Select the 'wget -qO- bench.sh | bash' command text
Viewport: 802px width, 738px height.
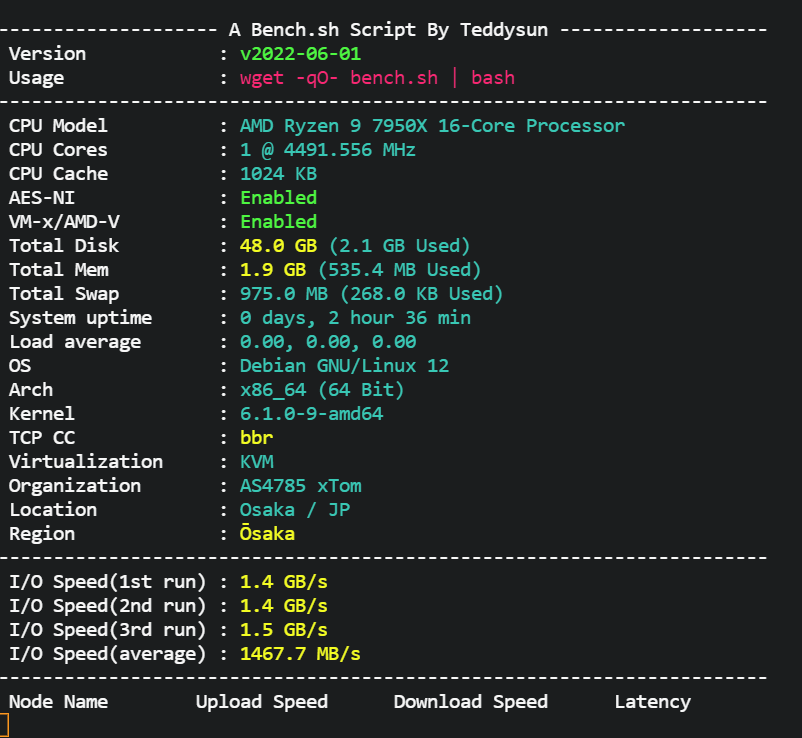pos(377,78)
